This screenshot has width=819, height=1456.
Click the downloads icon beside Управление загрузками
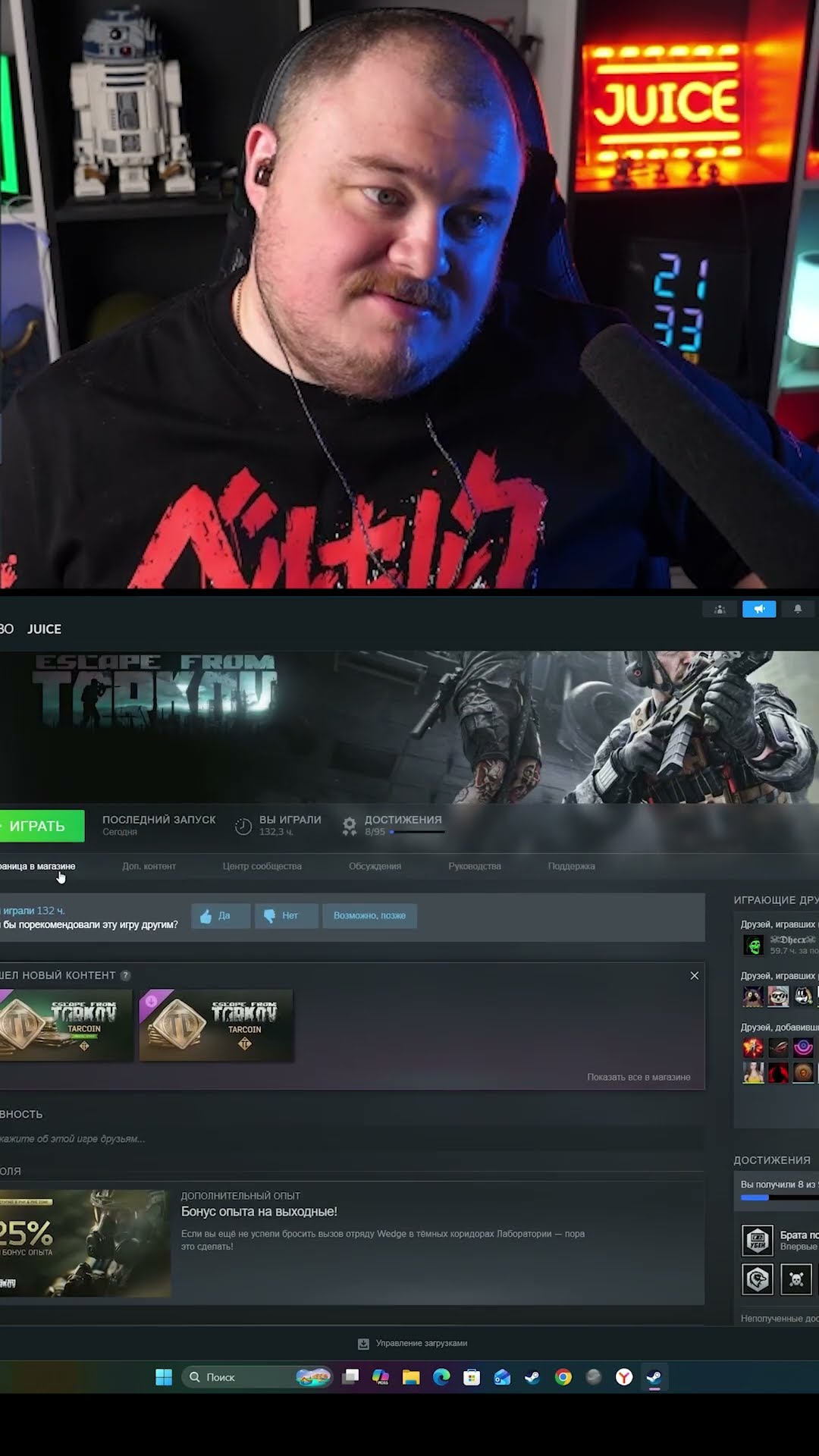[x=363, y=1344]
